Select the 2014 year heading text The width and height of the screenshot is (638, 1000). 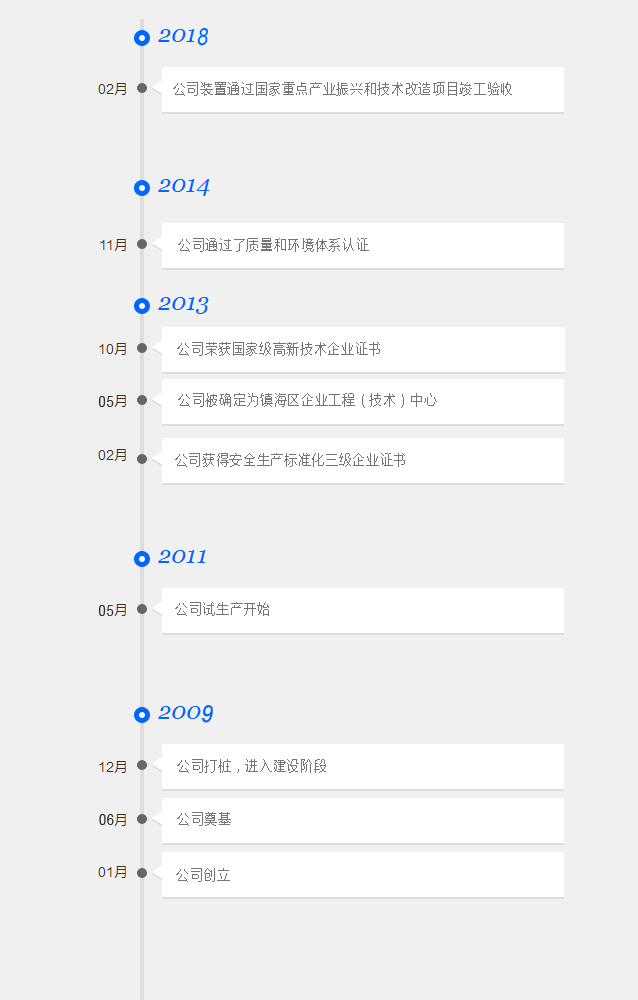184,186
